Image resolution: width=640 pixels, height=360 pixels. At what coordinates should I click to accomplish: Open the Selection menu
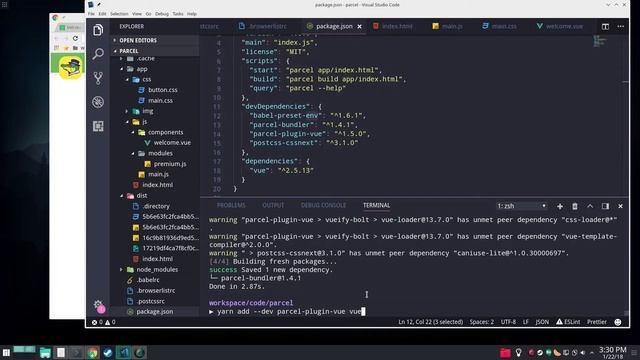(x=119, y=14)
